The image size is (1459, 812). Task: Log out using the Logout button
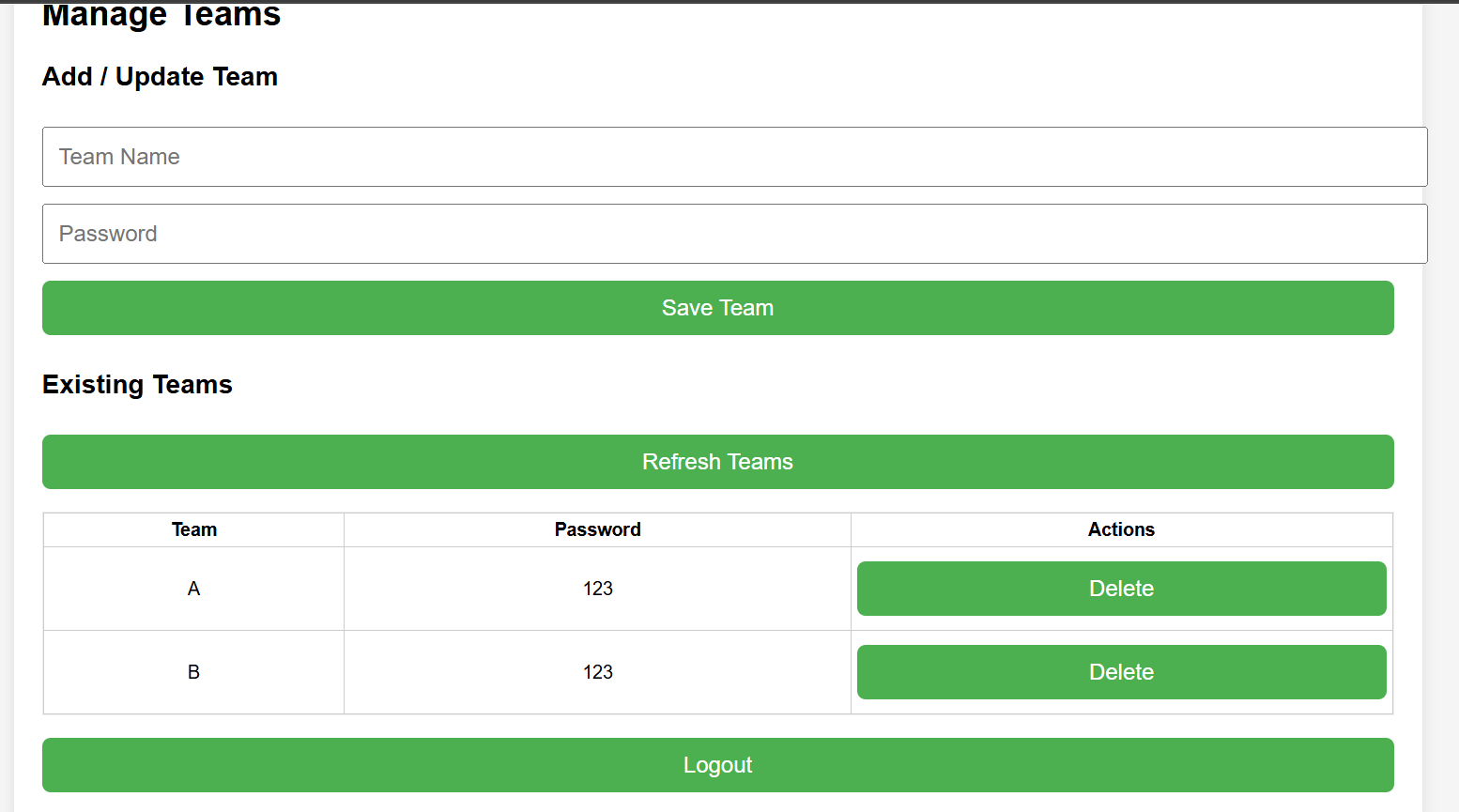pos(717,765)
